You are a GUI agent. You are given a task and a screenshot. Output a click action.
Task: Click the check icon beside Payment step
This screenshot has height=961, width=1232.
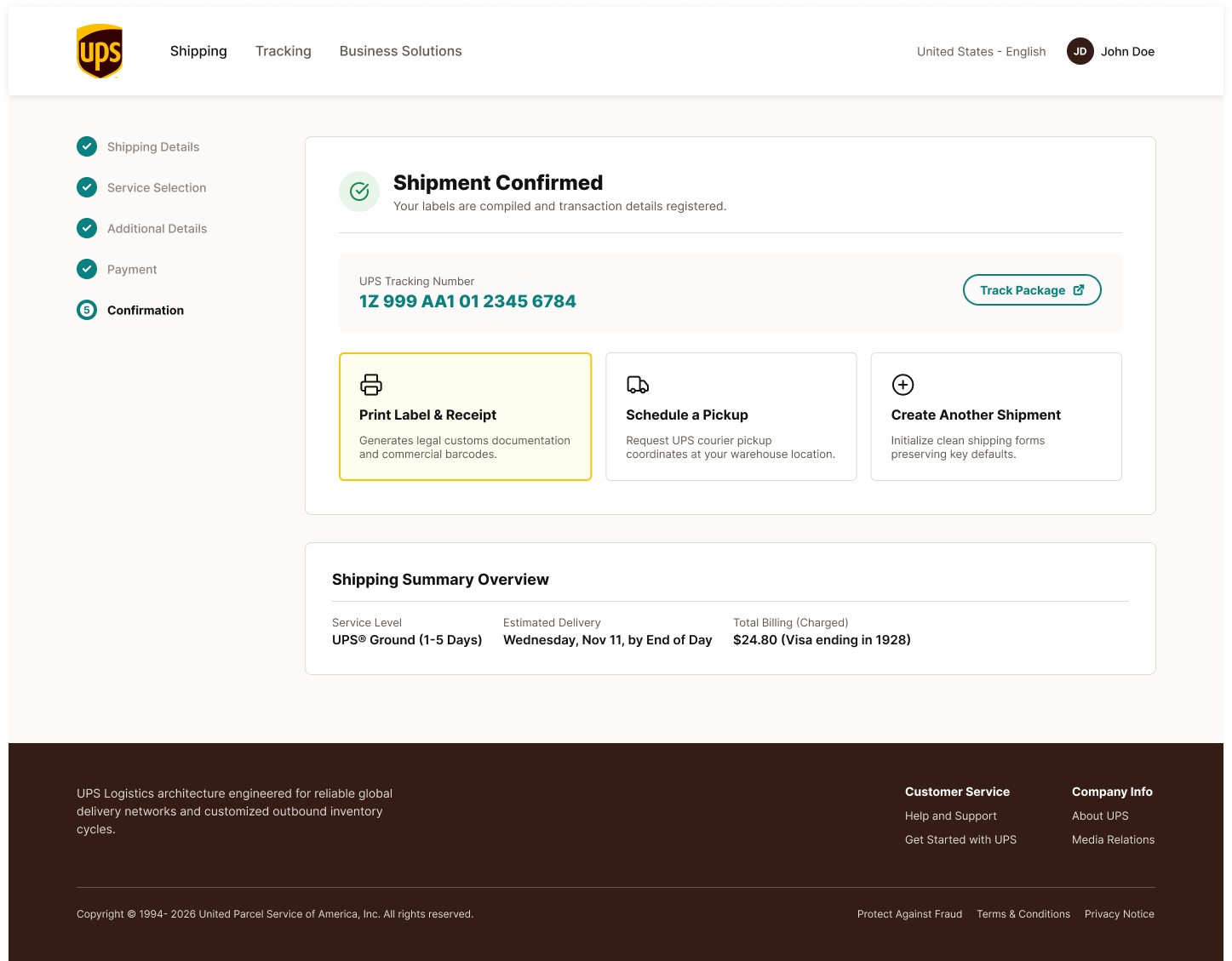(87, 269)
